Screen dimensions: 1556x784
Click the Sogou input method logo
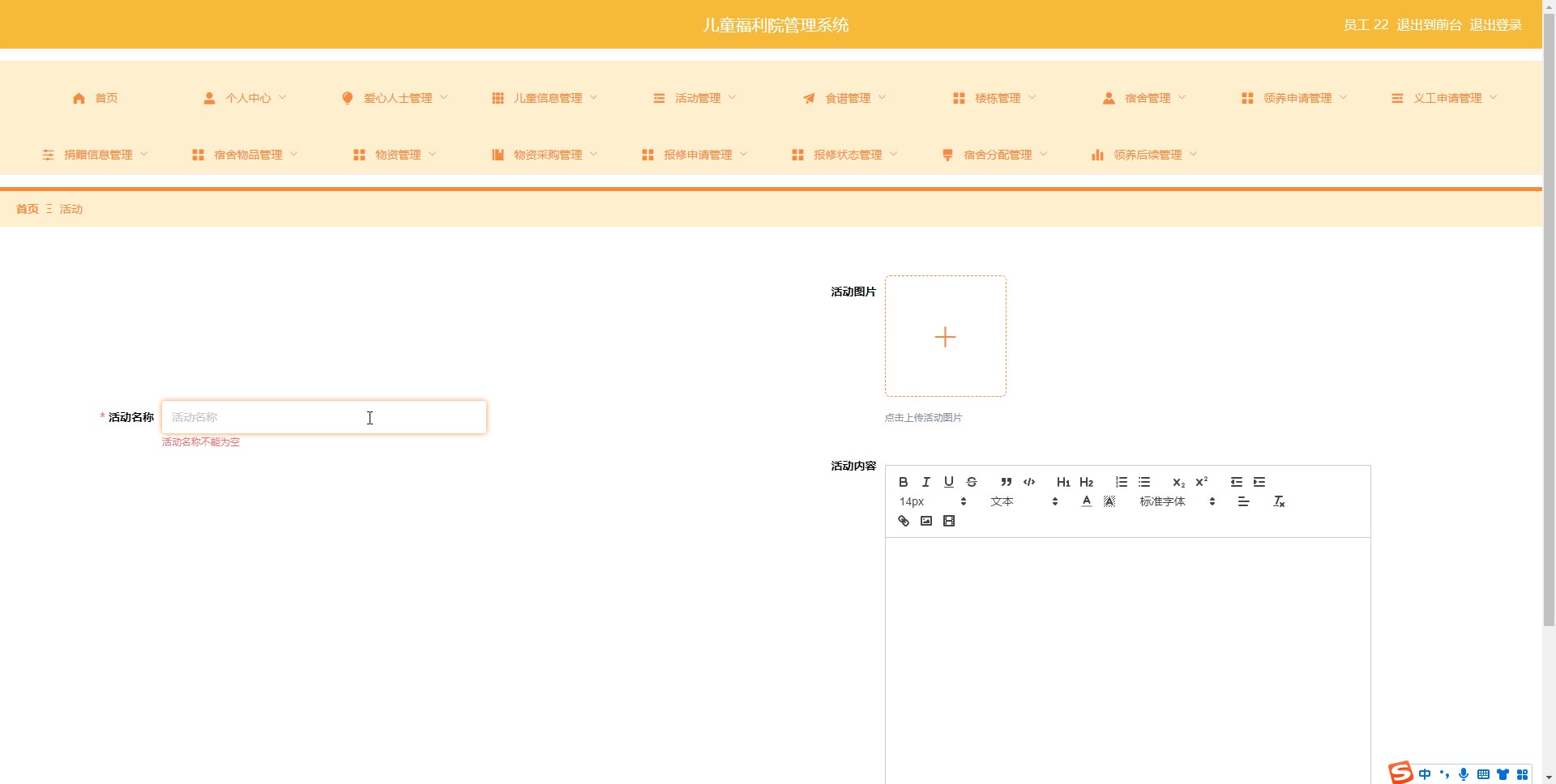coord(1401,773)
